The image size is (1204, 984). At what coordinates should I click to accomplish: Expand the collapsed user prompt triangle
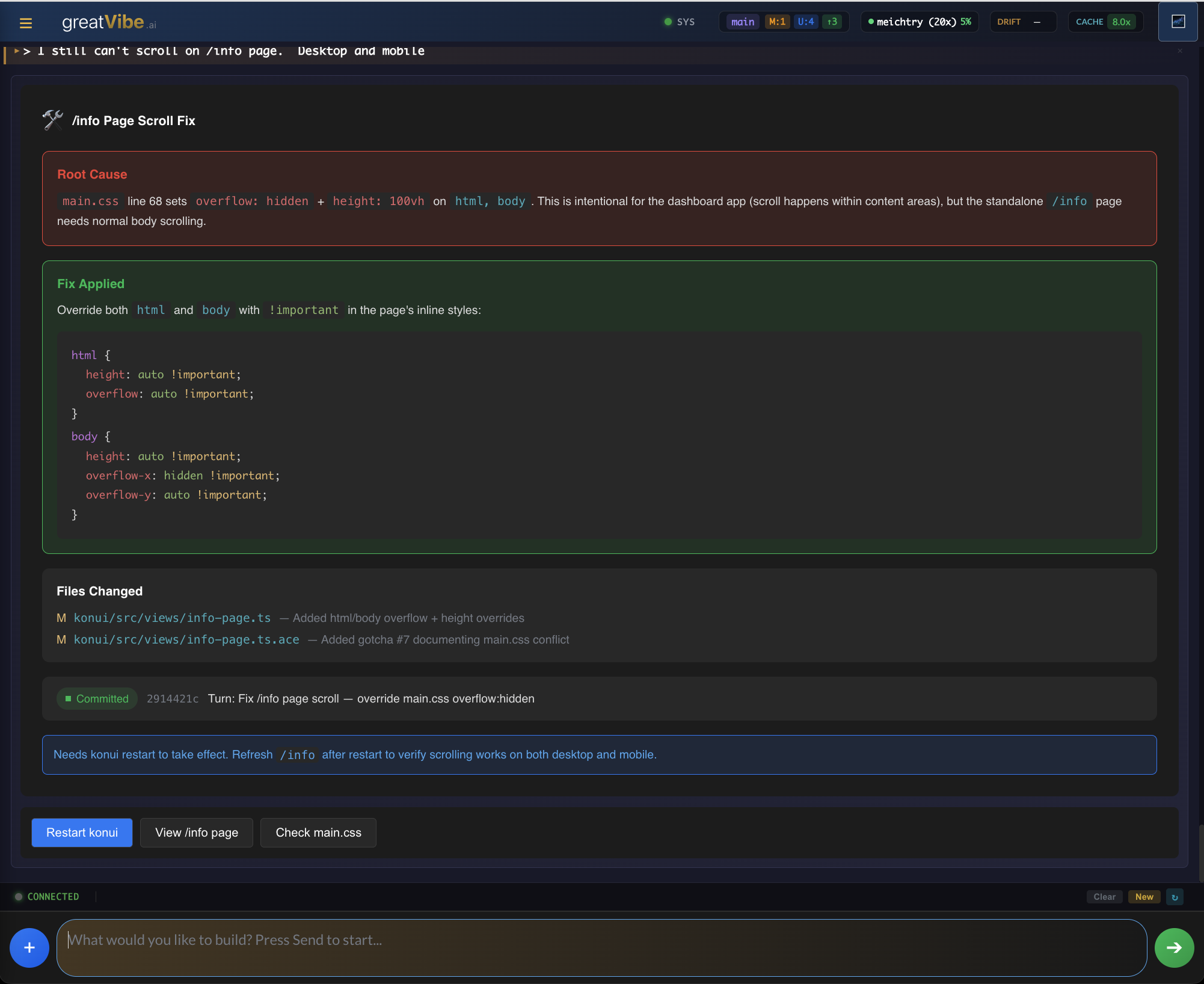(x=17, y=51)
